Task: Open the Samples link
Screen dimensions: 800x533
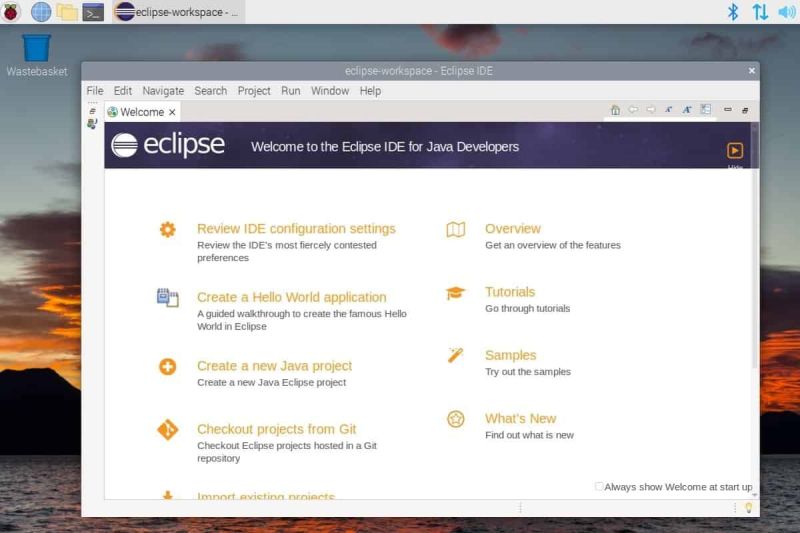Action: point(511,356)
